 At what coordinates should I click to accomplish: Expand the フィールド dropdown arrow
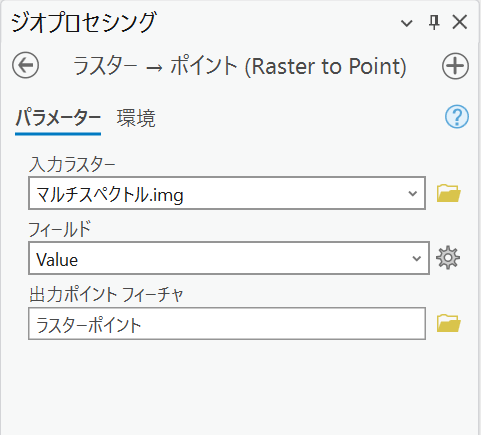pyautogui.click(x=416, y=258)
